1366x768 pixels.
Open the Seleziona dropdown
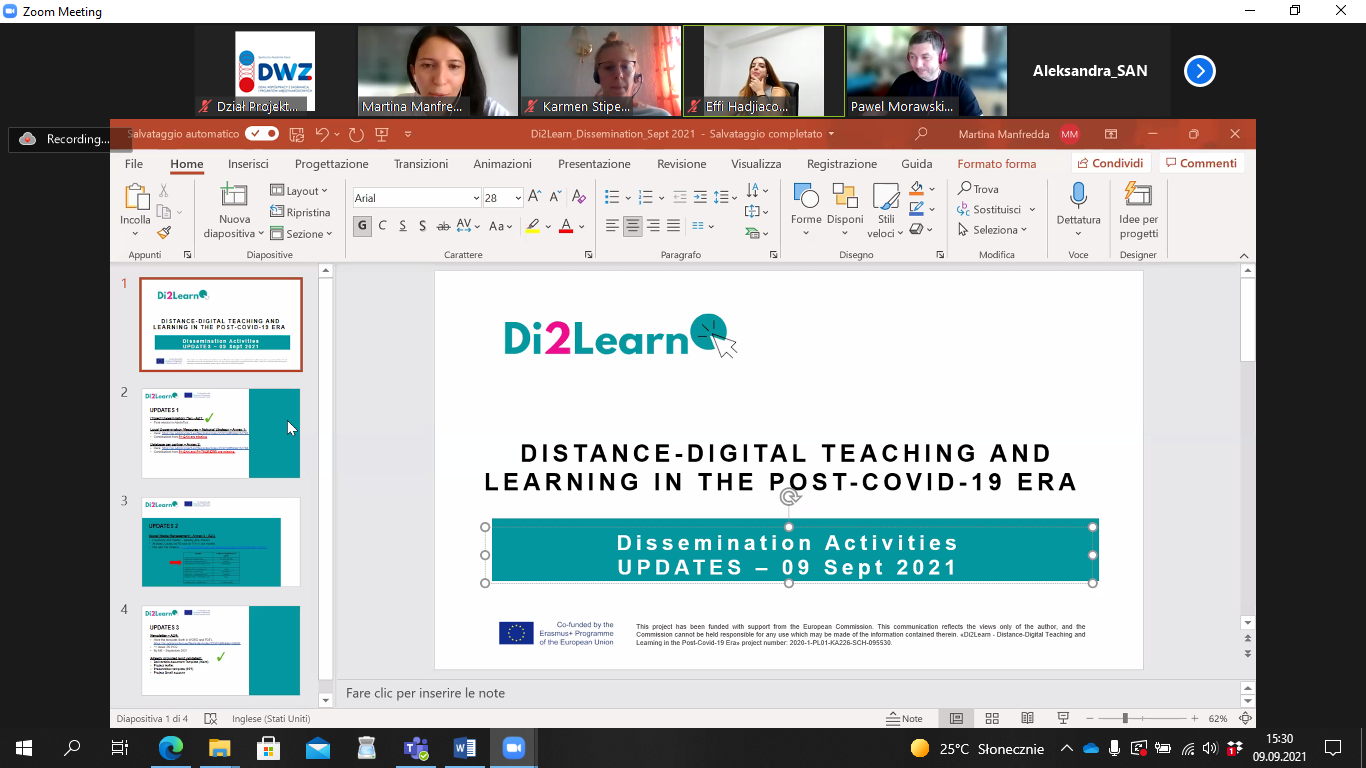[x=992, y=230]
